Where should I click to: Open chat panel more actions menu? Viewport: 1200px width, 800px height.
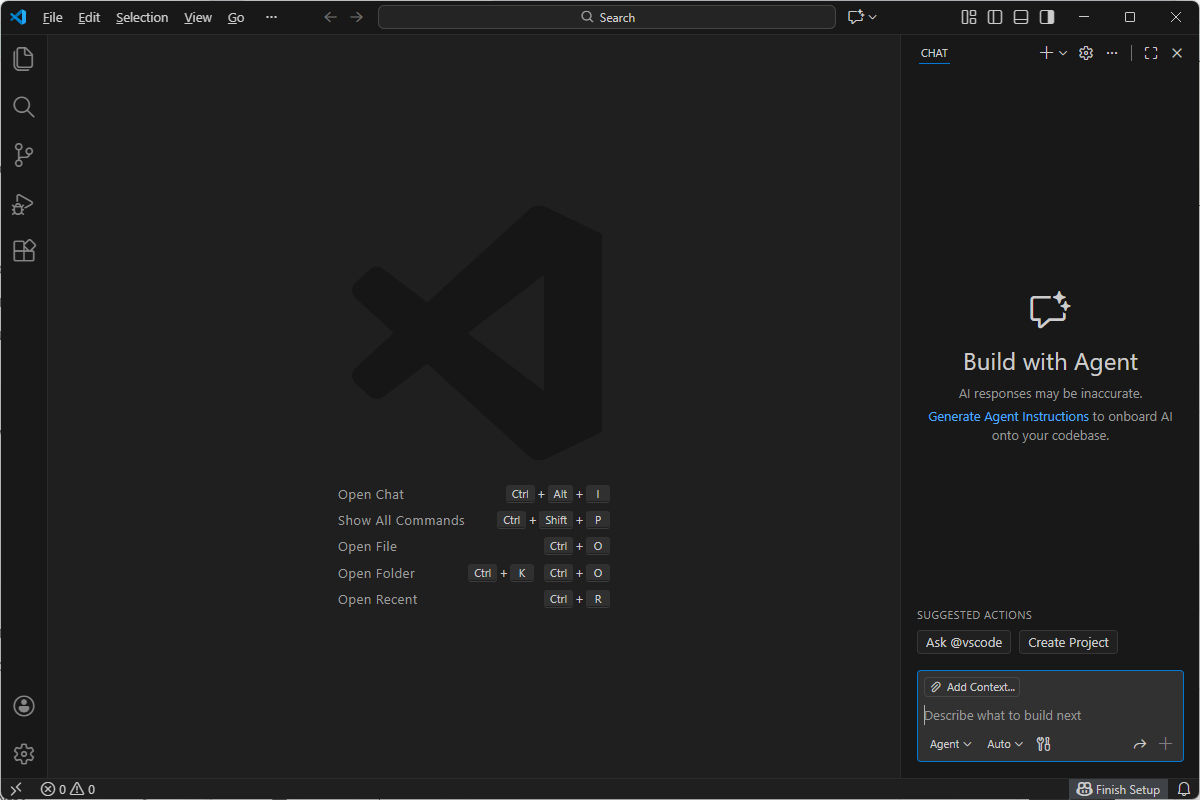(1112, 53)
